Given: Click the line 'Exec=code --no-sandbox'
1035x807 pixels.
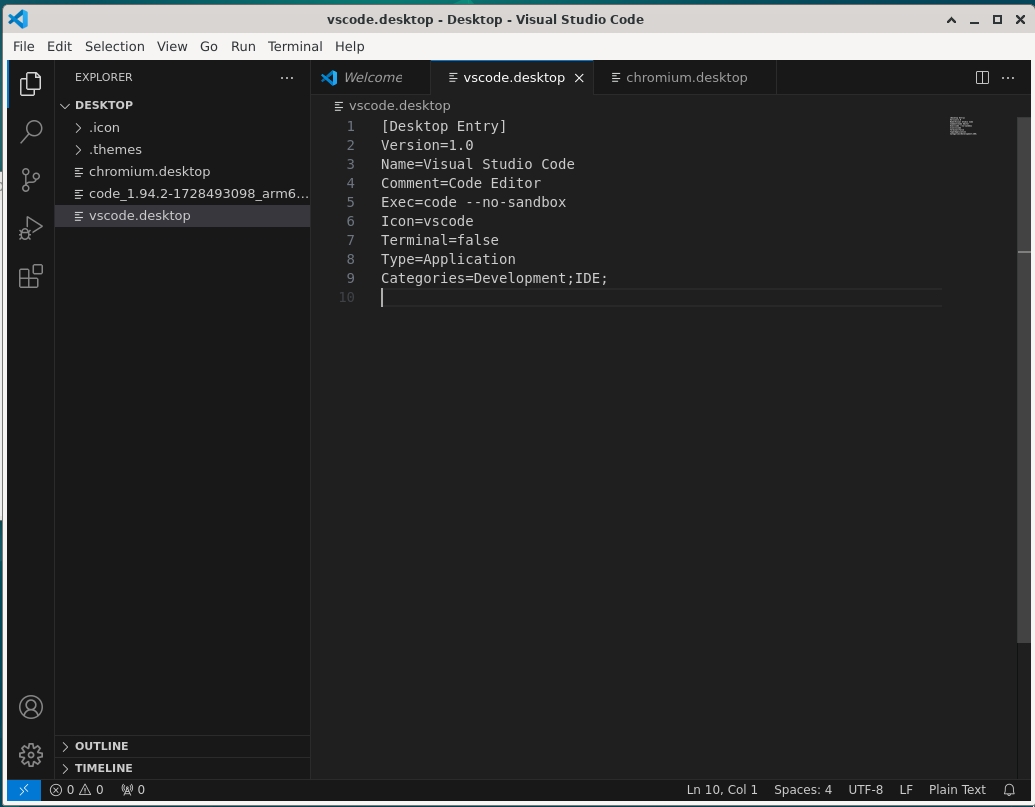Looking at the screenshot, I should [x=473, y=202].
